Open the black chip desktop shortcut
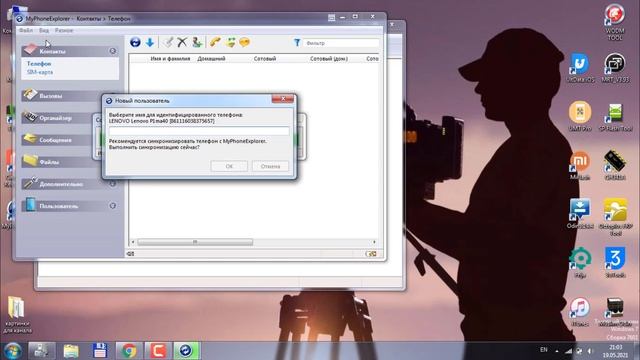Screen dimensions: 640x360 (615, 165)
